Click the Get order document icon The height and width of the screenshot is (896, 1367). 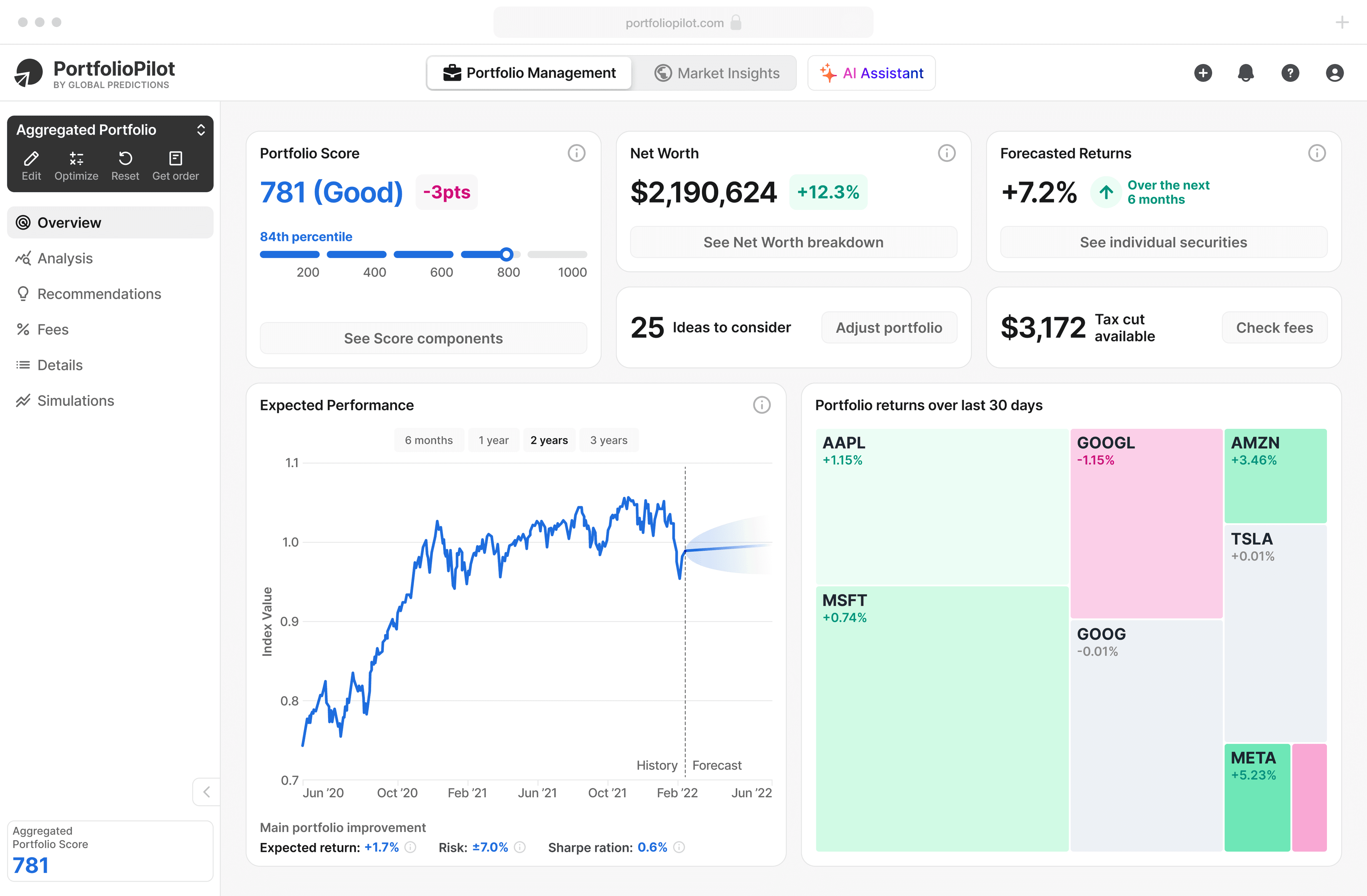click(176, 159)
